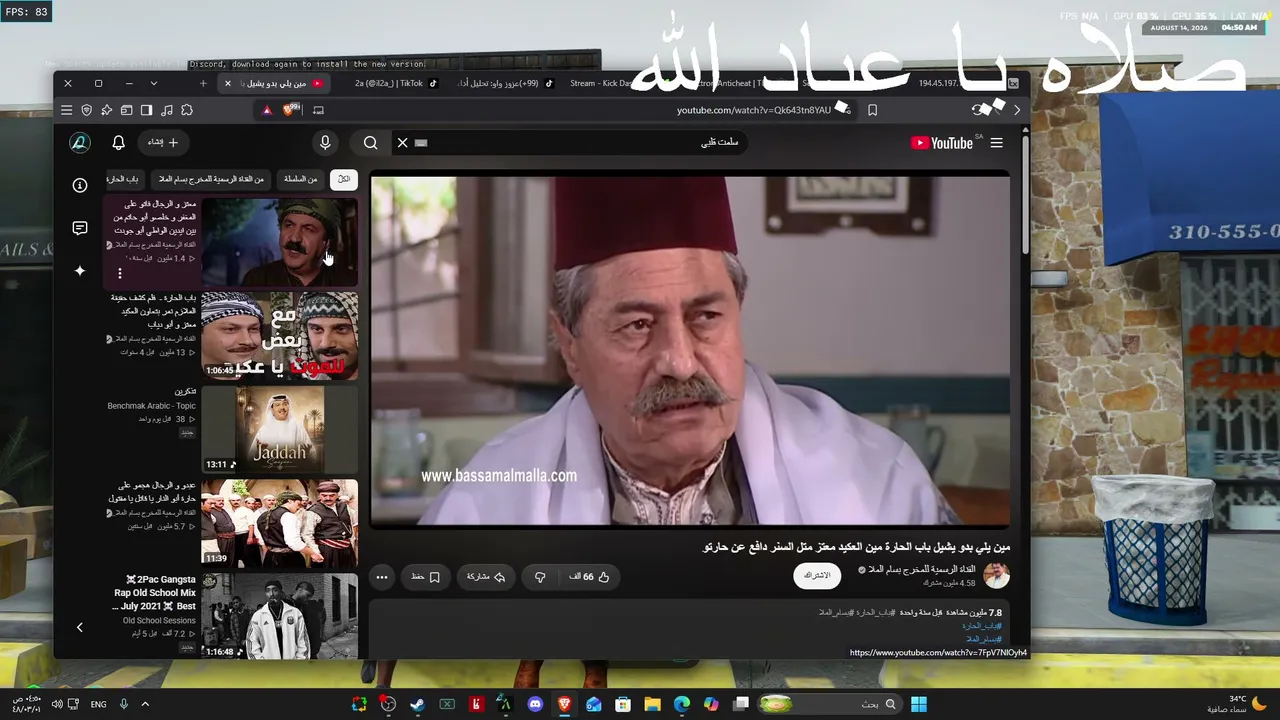
Task: Open the channel avatar under the video
Action: coord(996,576)
